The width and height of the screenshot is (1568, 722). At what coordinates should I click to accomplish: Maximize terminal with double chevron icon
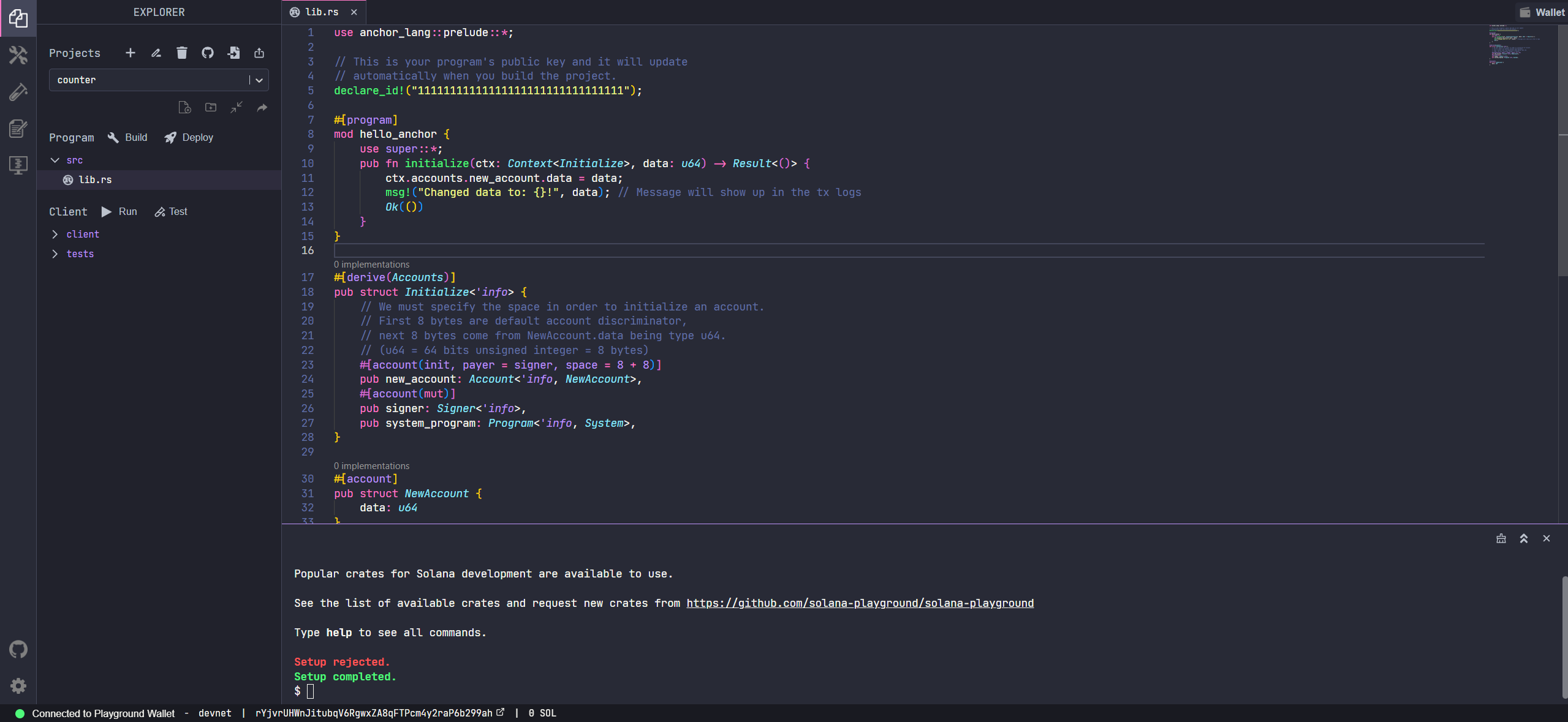tap(1524, 538)
